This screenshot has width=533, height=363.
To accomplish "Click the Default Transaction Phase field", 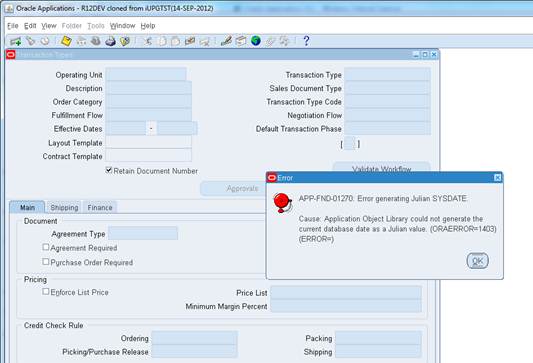I will (x=388, y=128).
